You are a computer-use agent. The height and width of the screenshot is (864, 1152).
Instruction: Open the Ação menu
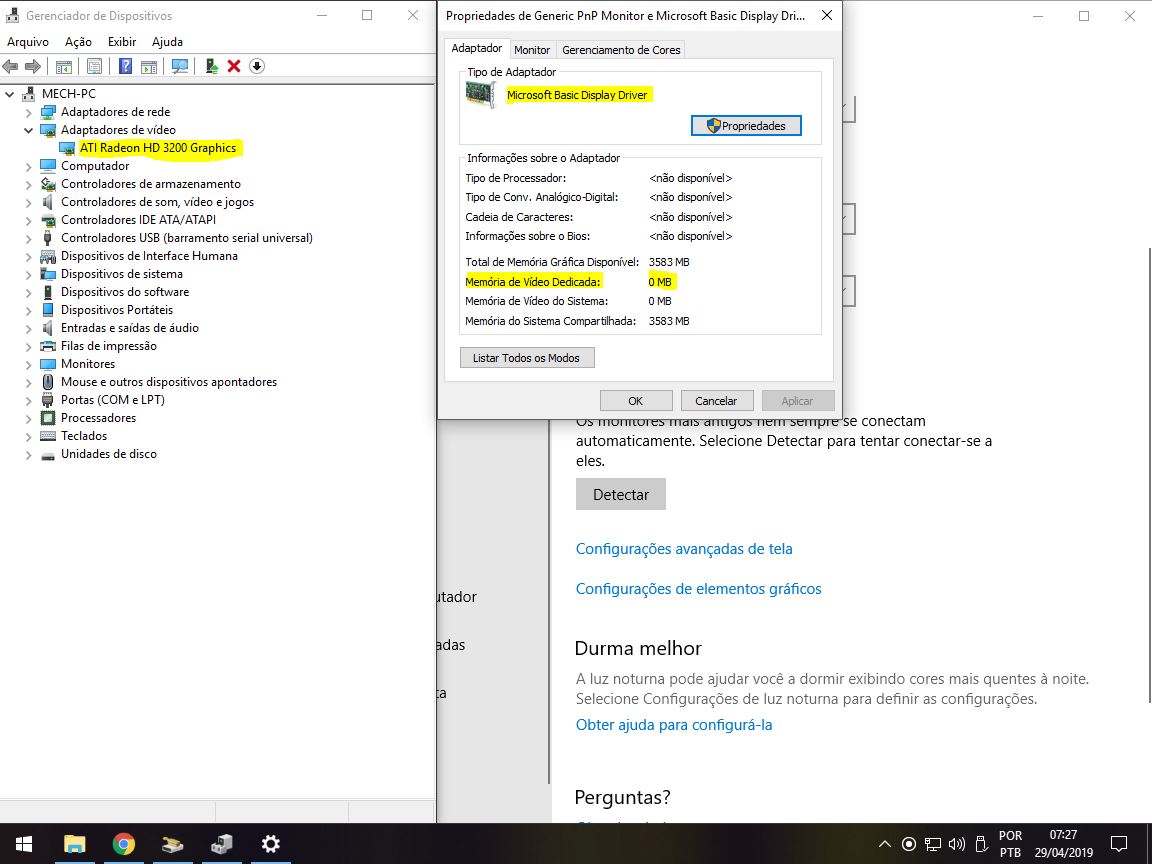[x=79, y=42]
